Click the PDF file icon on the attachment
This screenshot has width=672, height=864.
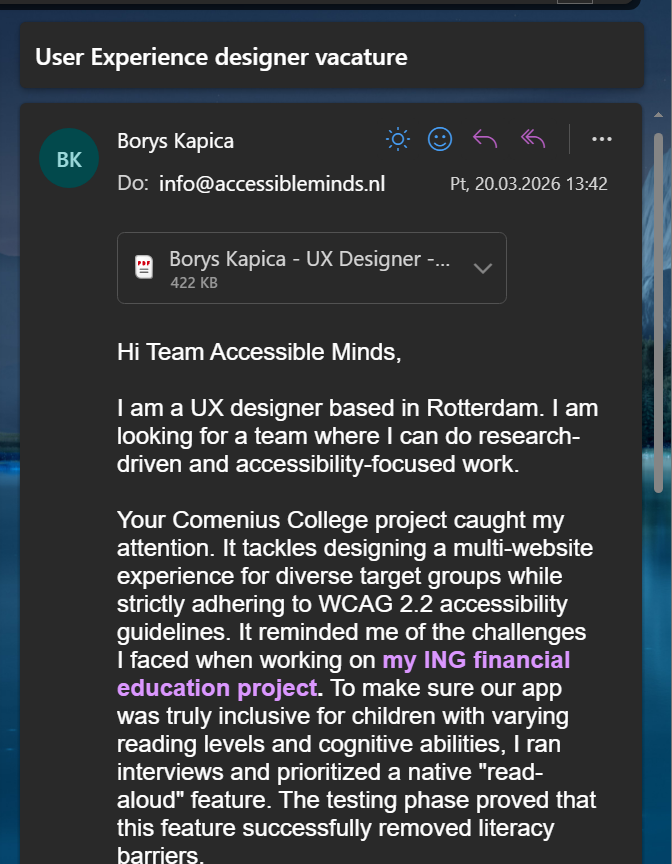point(145,267)
